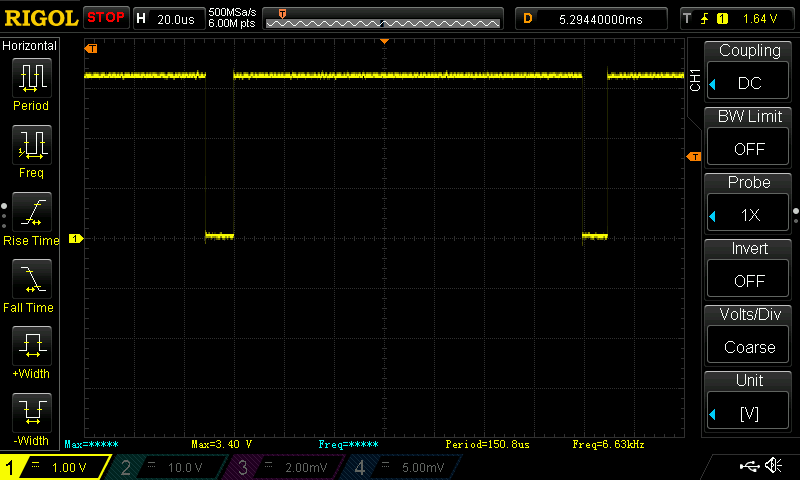Click the rising edge trigger icon
The image size is (800, 480).
[x=705, y=19]
